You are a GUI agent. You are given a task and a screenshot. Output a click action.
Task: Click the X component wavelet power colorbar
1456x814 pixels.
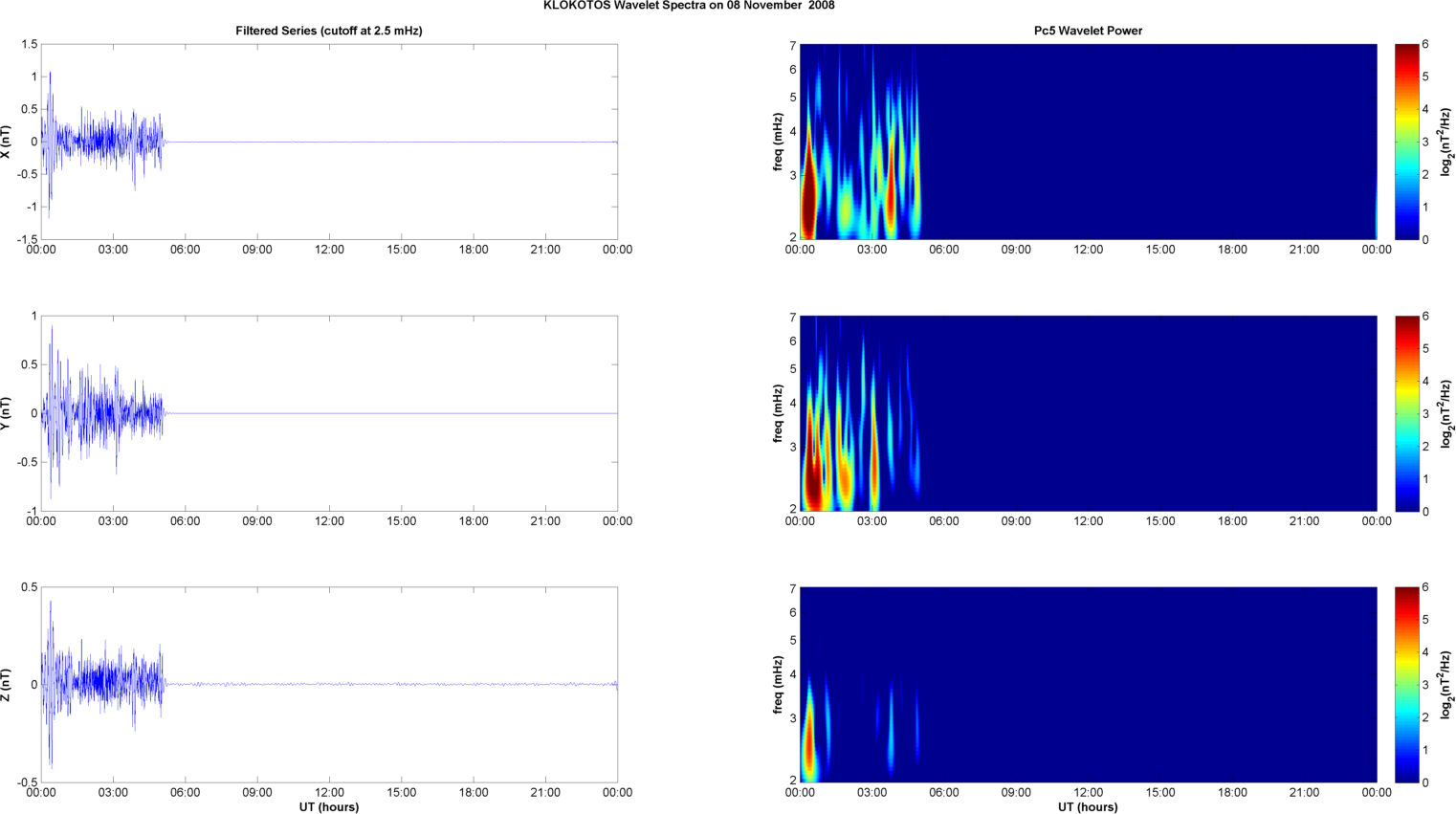(x=1406, y=142)
